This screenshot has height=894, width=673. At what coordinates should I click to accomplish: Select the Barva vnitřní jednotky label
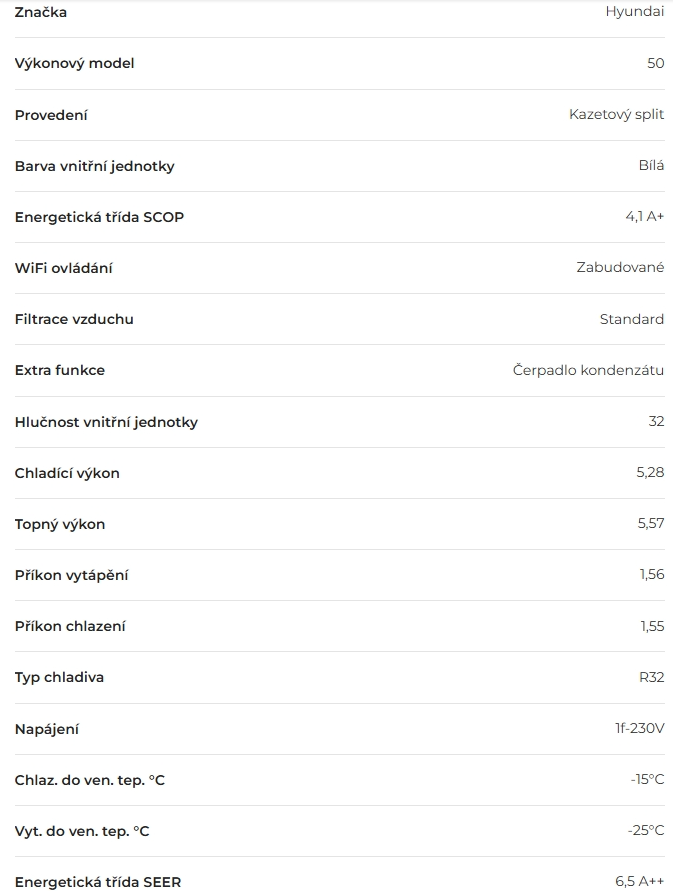coord(94,166)
